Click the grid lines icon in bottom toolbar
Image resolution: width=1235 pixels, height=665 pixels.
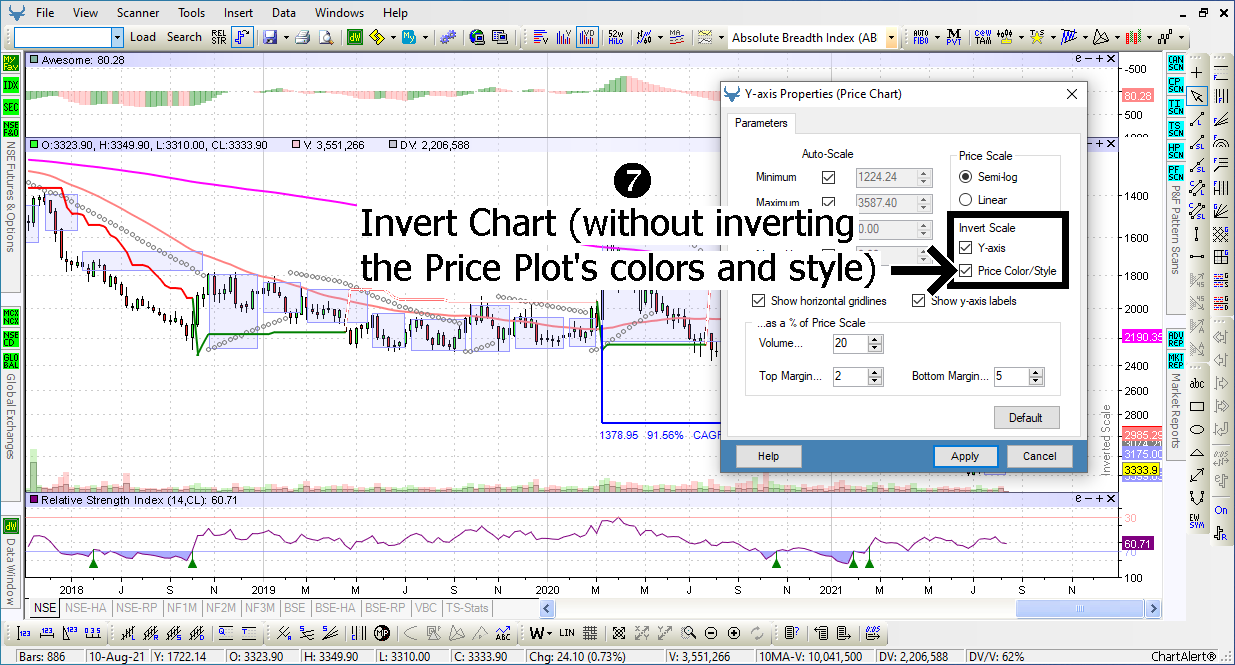pos(588,632)
